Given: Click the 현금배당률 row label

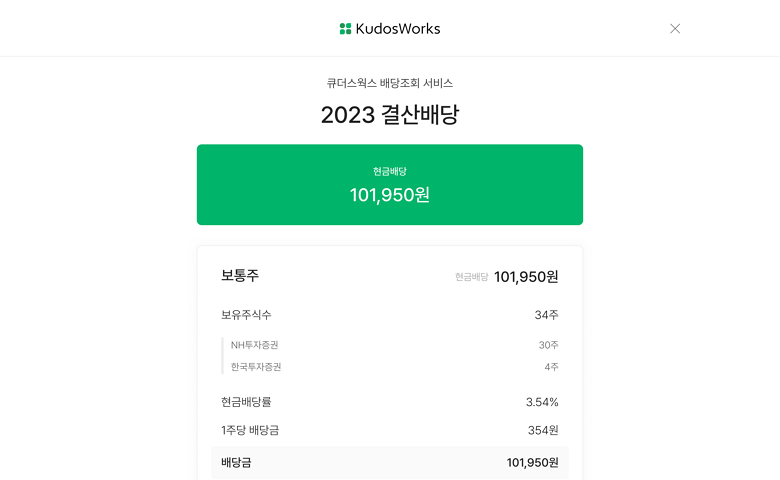Looking at the screenshot, I should [246, 402].
